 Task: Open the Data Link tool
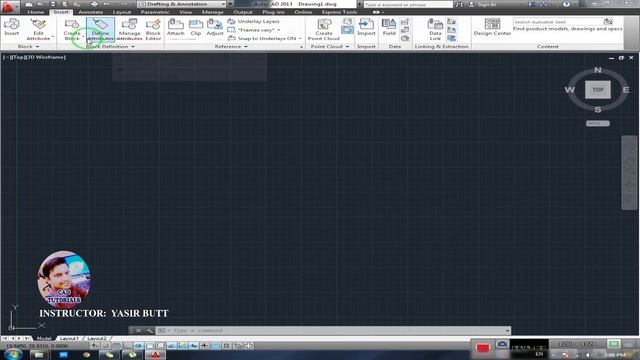tap(435, 29)
